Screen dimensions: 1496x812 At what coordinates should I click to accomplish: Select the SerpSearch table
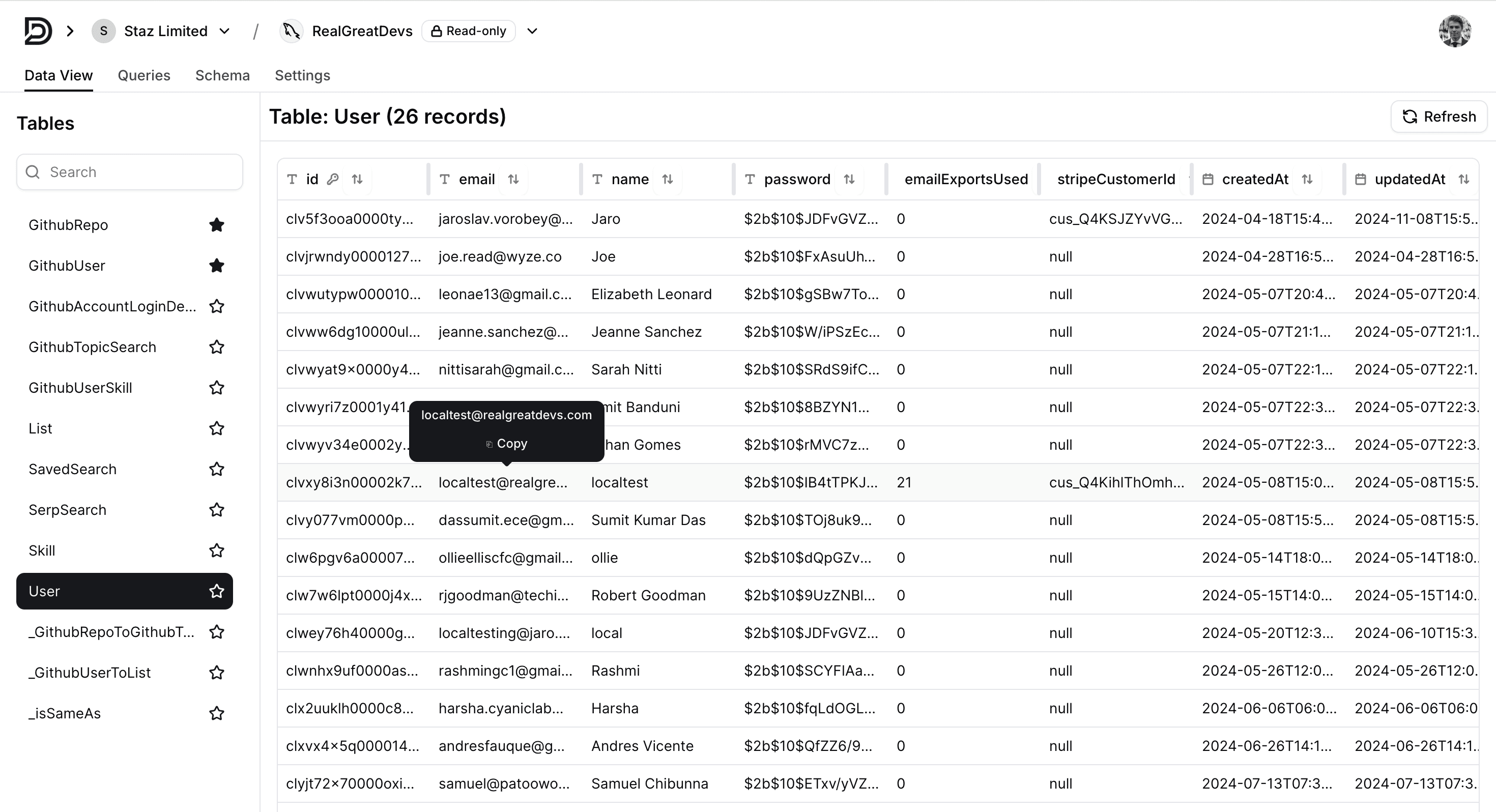(67, 510)
